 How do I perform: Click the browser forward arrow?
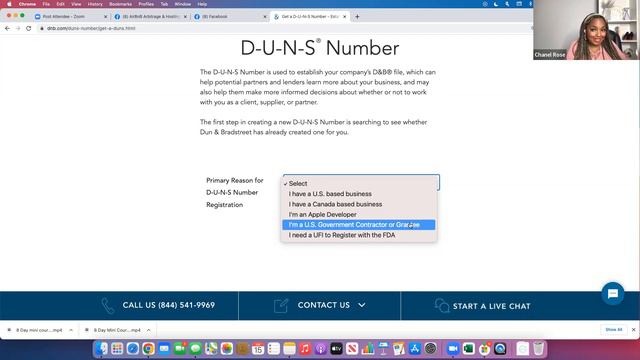pos(18,29)
